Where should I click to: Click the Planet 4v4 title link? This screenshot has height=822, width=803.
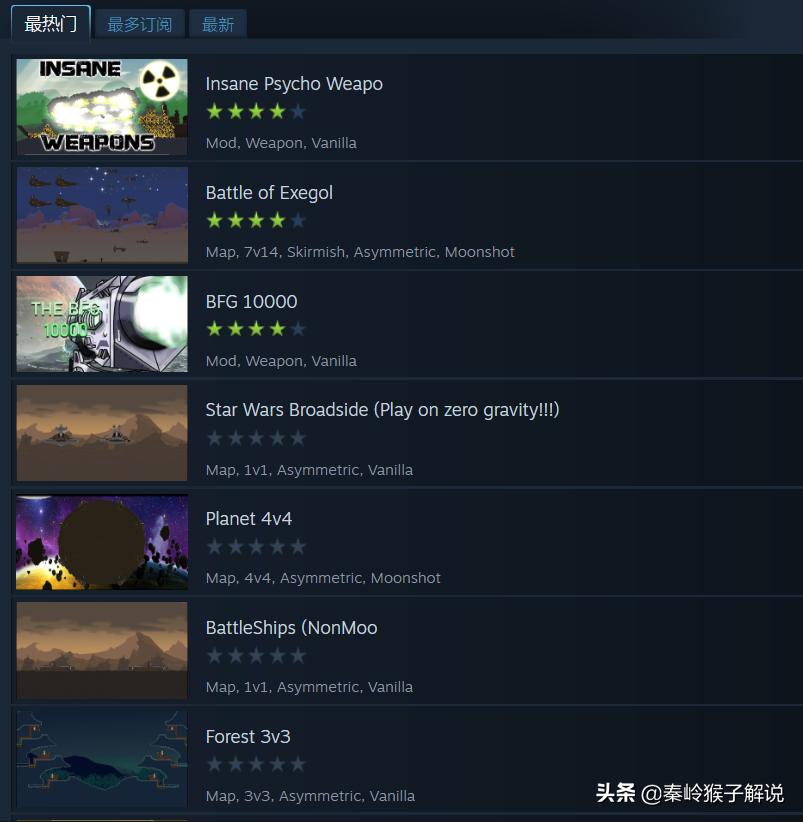[x=249, y=519]
